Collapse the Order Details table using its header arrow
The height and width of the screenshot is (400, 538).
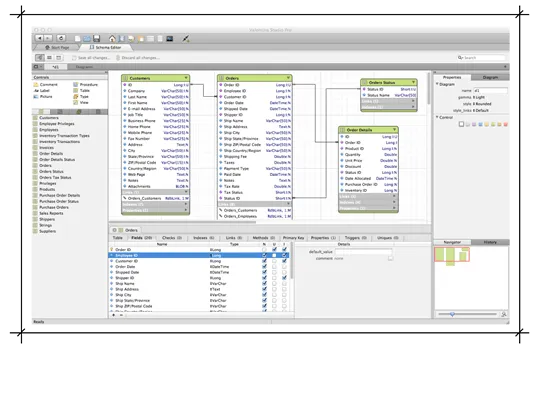[394, 130]
